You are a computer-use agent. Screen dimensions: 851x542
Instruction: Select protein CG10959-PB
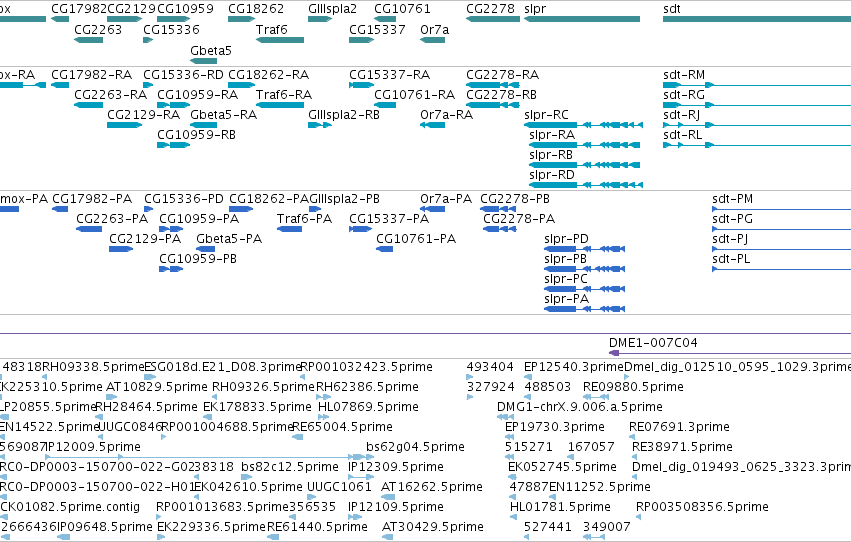click(x=198, y=259)
